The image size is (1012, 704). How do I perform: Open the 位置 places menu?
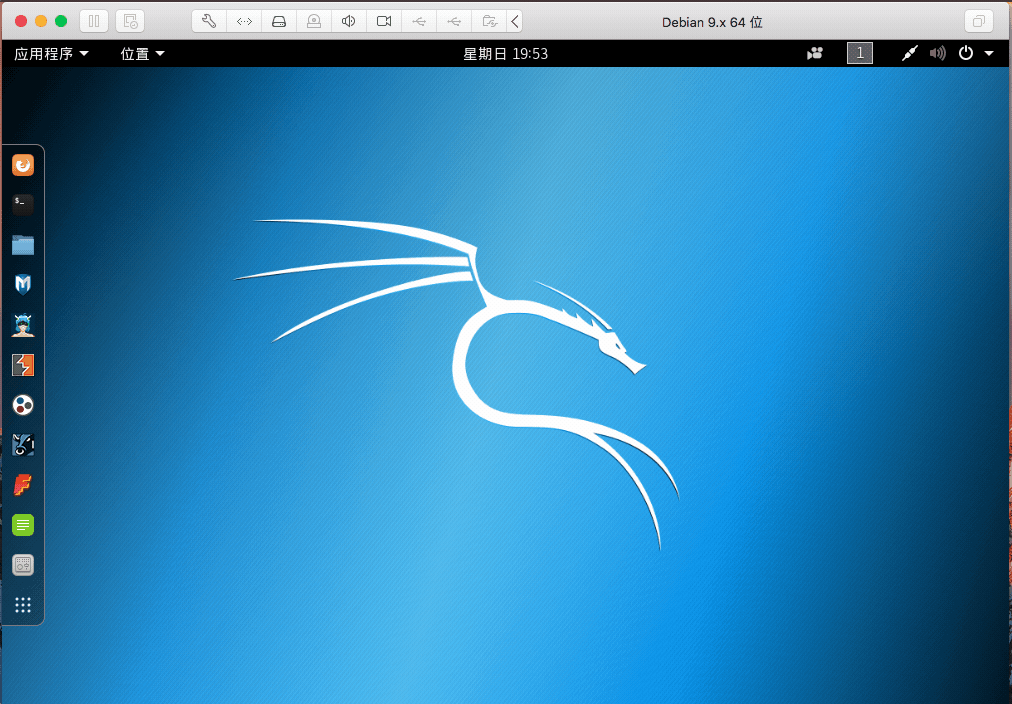pyautogui.click(x=142, y=54)
